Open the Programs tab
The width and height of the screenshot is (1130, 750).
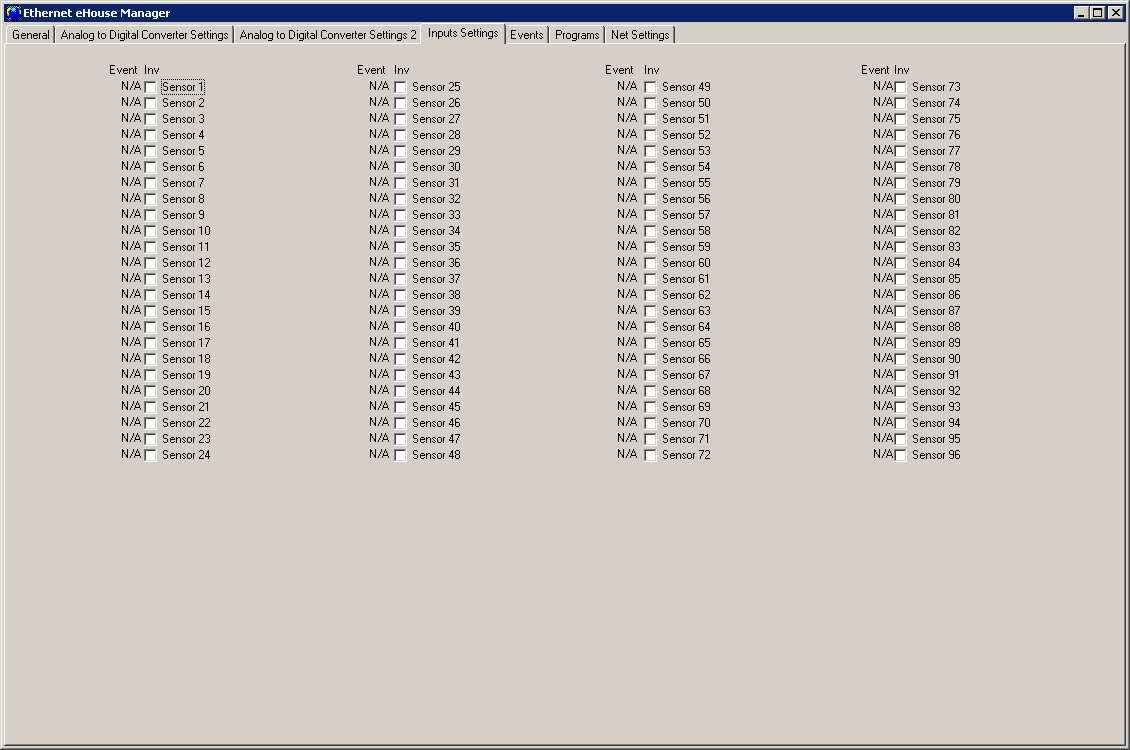[577, 35]
